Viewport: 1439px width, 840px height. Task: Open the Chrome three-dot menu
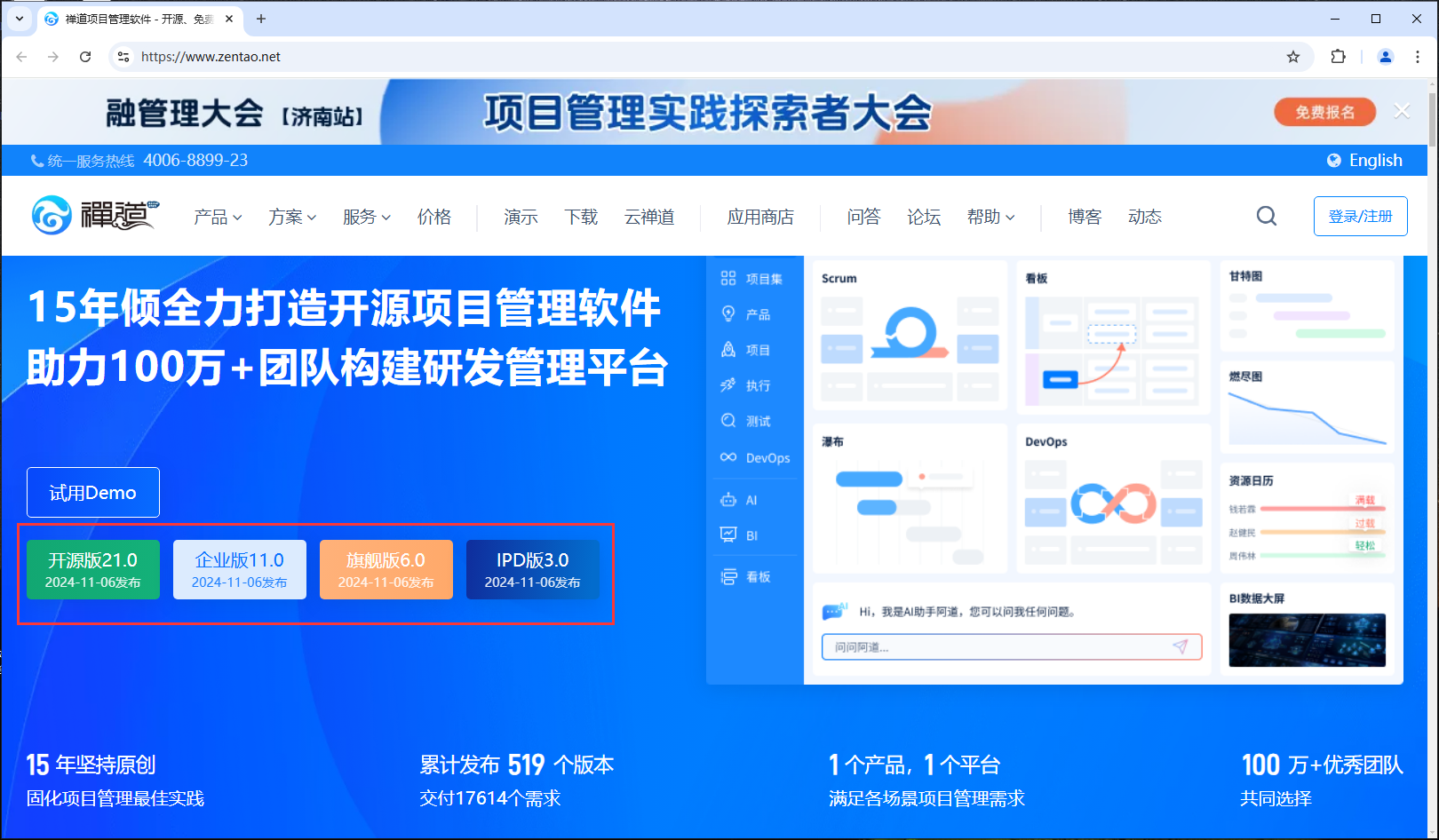click(x=1418, y=57)
